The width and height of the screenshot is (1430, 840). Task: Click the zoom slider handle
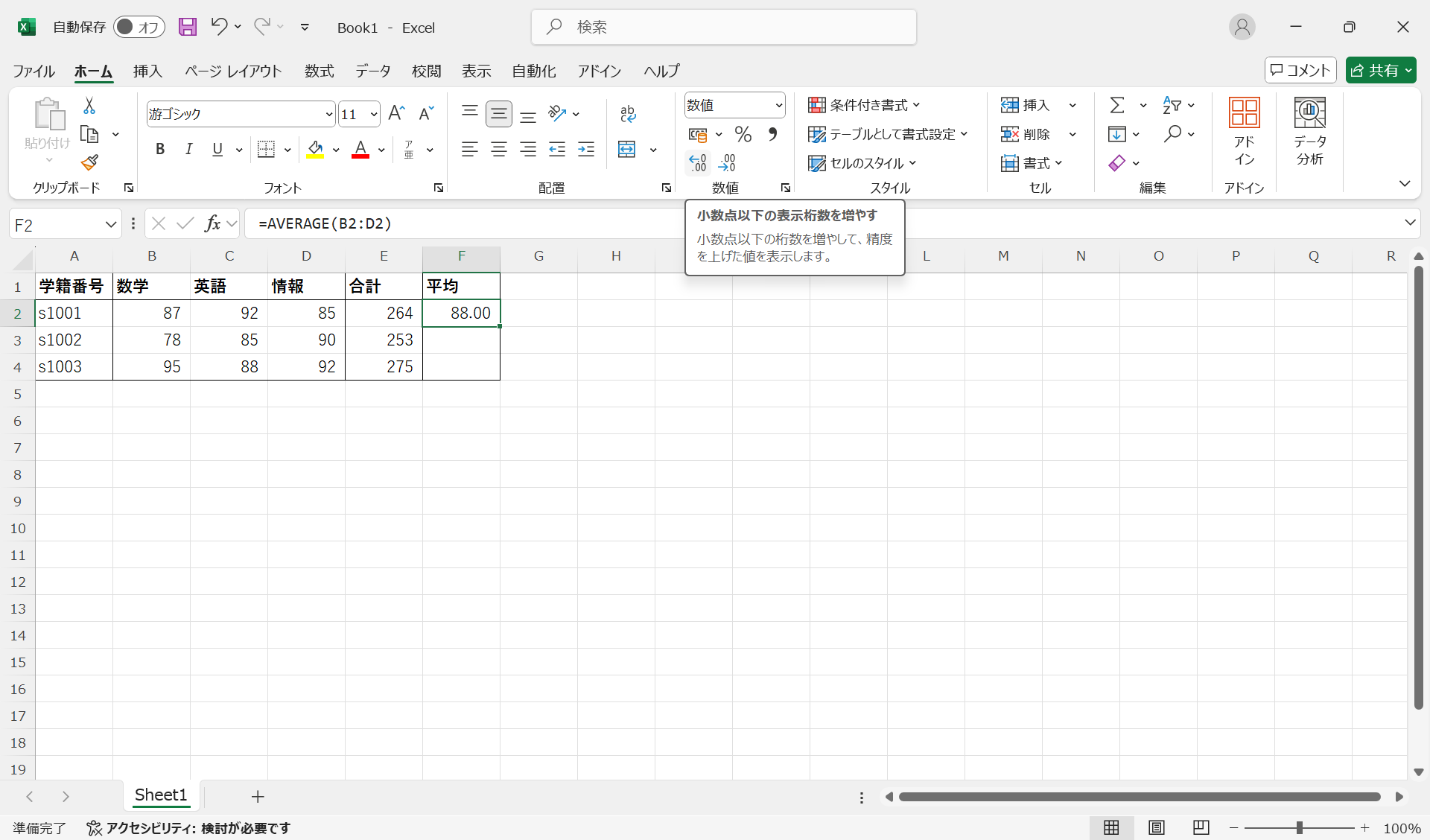1299,827
